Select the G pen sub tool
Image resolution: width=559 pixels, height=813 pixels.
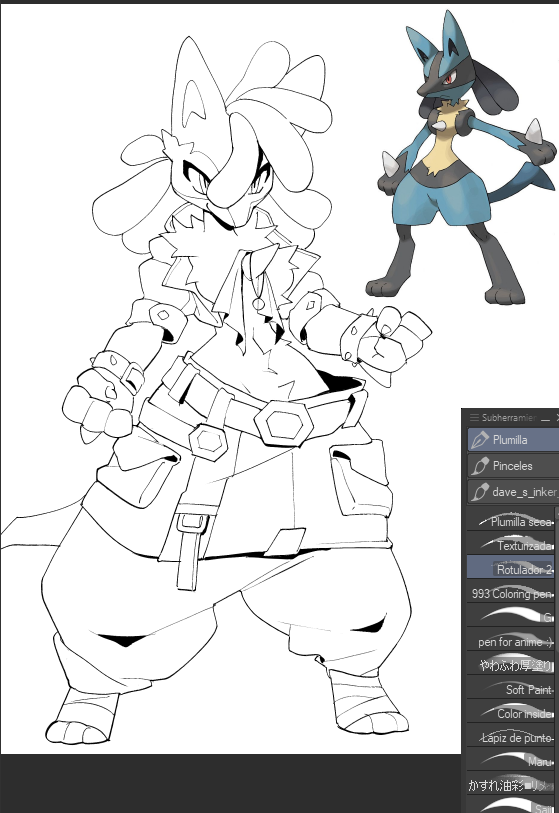pyautogui.click(x=511, y=616)
